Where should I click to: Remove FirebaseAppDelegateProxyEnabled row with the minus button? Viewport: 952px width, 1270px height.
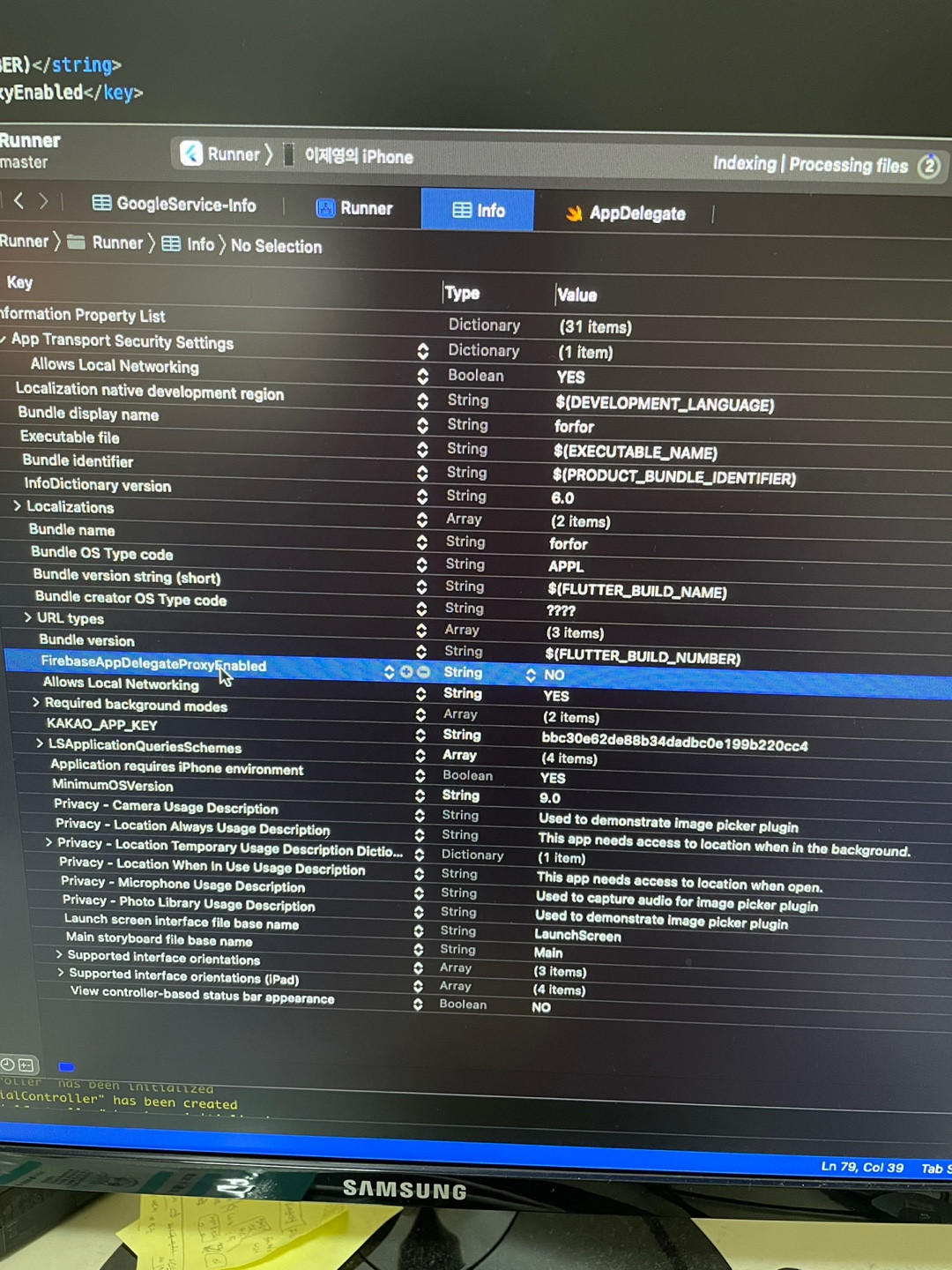pyautogui.click(x=423, y=672)
